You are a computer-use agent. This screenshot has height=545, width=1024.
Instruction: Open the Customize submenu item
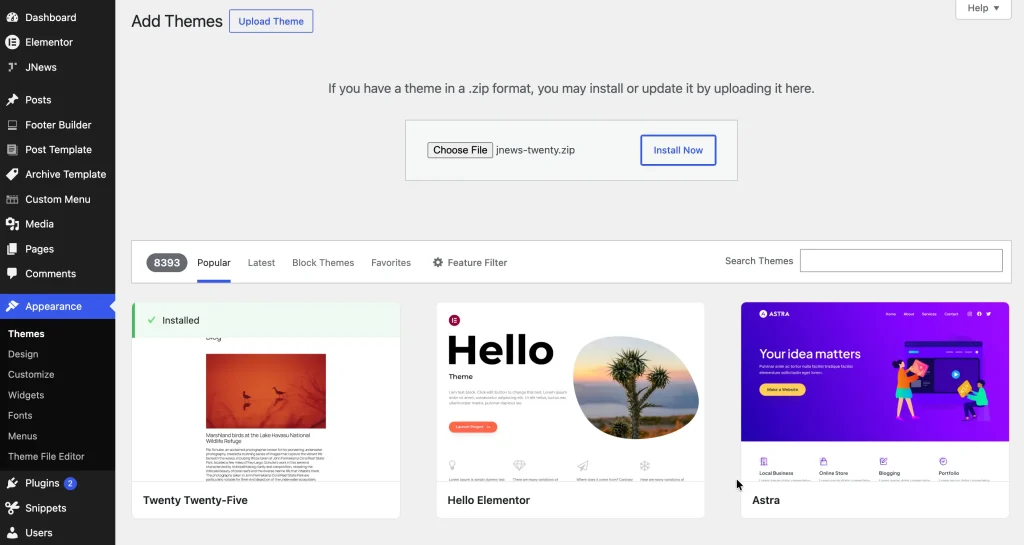pos(31,375)
